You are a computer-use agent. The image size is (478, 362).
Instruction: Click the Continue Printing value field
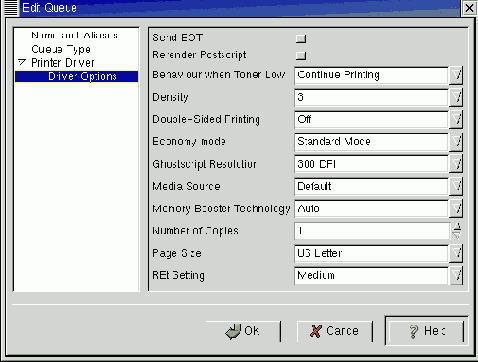click(371, 75)
